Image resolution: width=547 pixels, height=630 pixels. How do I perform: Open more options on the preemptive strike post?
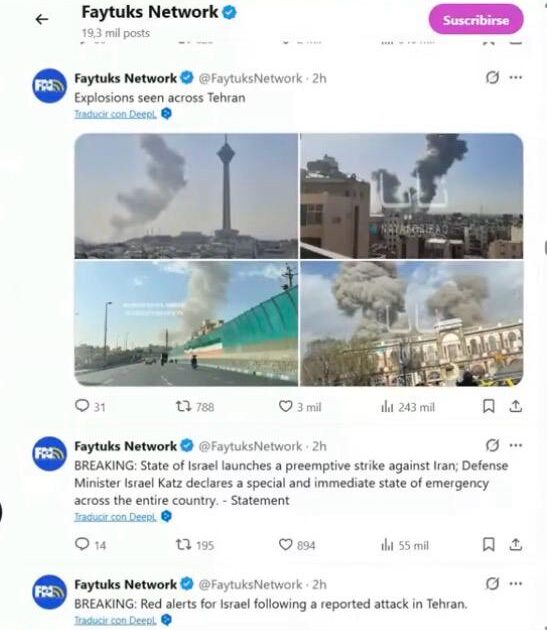point(516,445)
